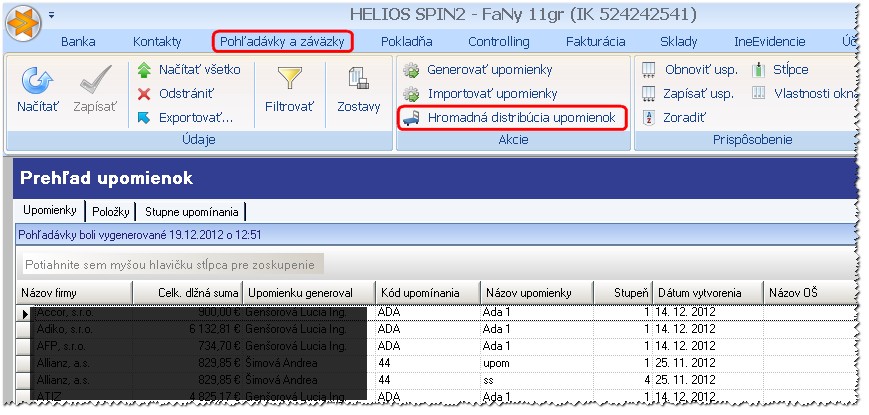The height and width of the screenshot is (415, 869).
Task: Sort by the Celk. dlžná suma column header
Action: (188, 293)
